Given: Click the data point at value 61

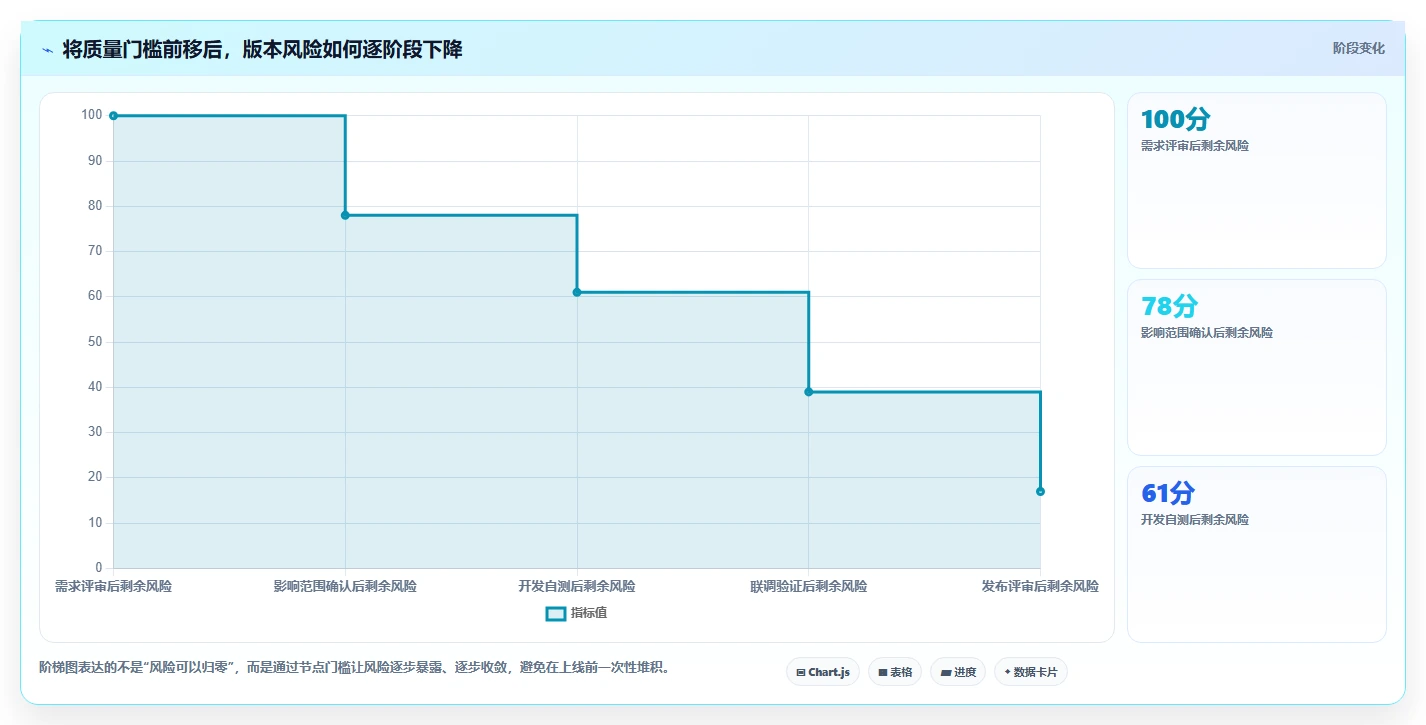Looking at the screenshot, I should click(x=577, y=292).
